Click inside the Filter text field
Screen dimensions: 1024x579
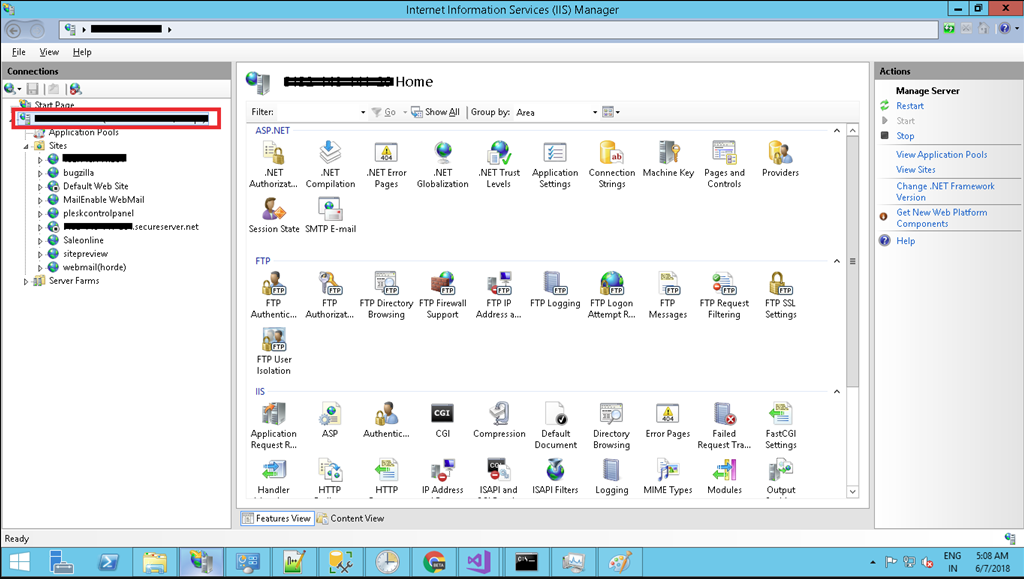click(x=317, y=112)
